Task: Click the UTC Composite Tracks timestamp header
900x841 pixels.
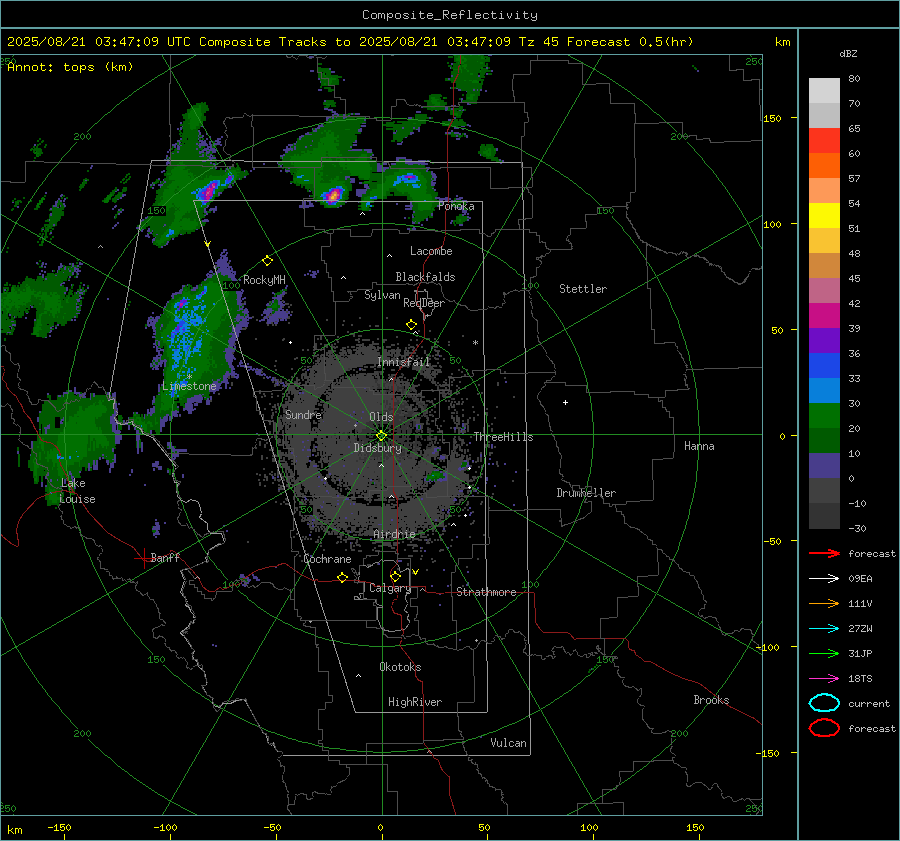Action: point(350,42)
